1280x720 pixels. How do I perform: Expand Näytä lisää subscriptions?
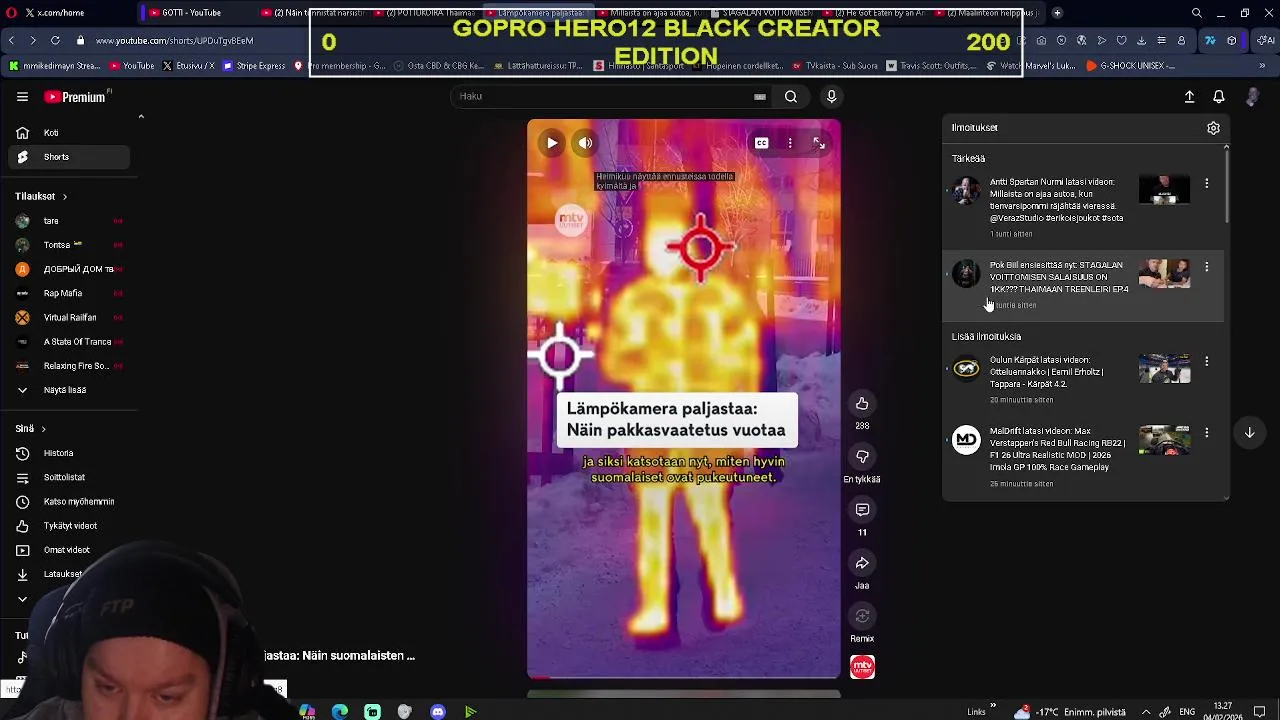(68, 390)
